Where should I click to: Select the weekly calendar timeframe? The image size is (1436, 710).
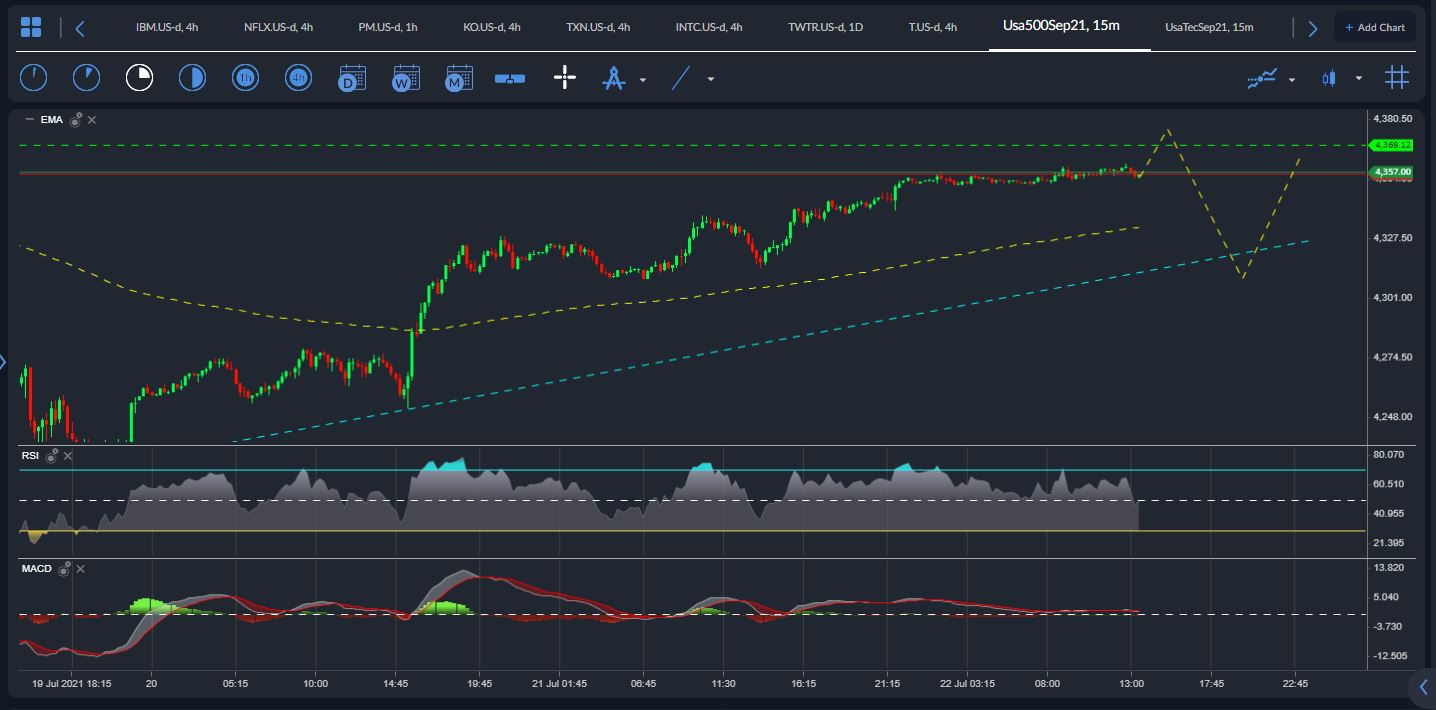tap(405, 78)
